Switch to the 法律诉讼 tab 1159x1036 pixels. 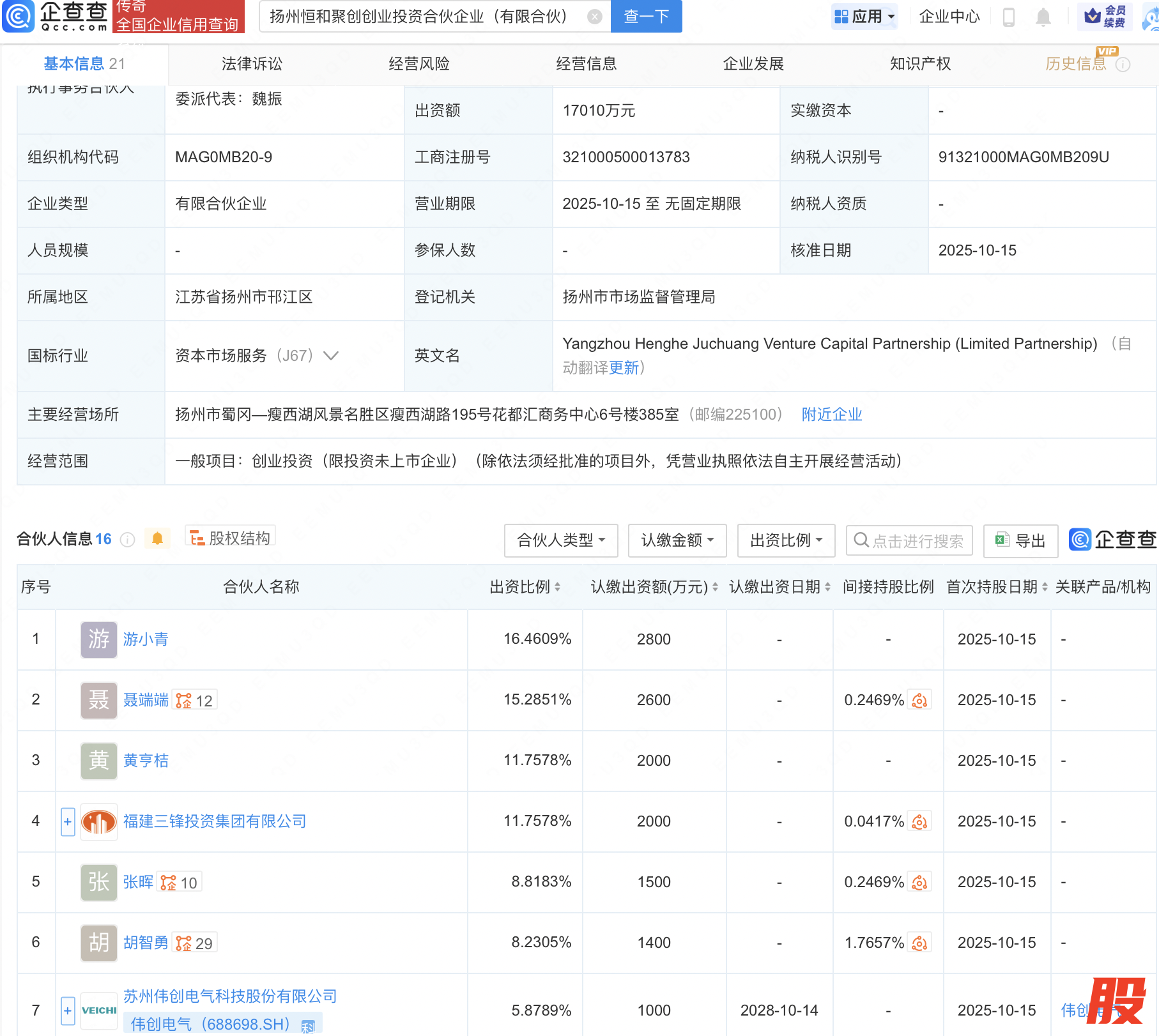(252, 64)
